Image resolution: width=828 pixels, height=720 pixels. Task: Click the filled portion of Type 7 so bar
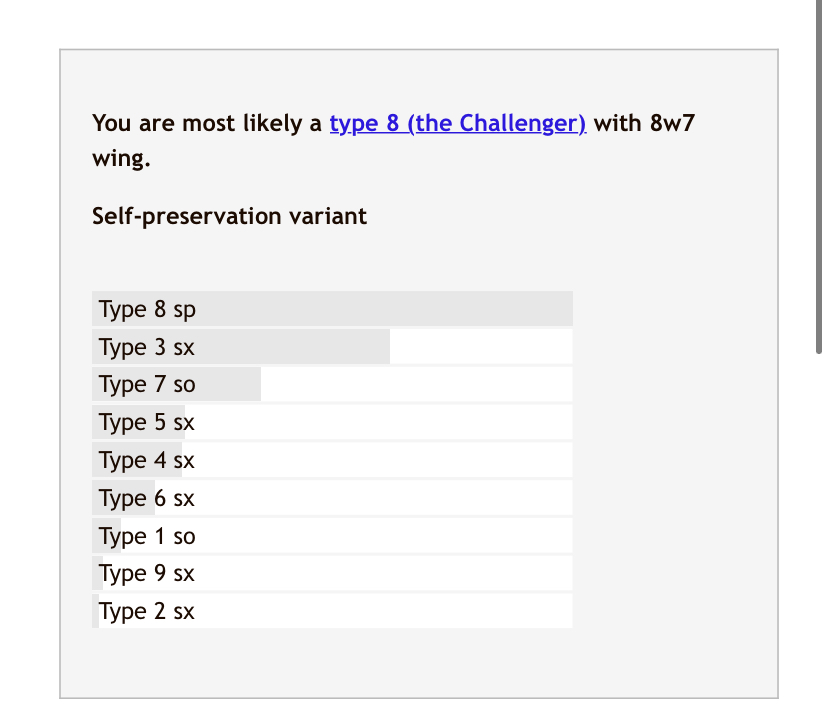[x=176, y=384]
